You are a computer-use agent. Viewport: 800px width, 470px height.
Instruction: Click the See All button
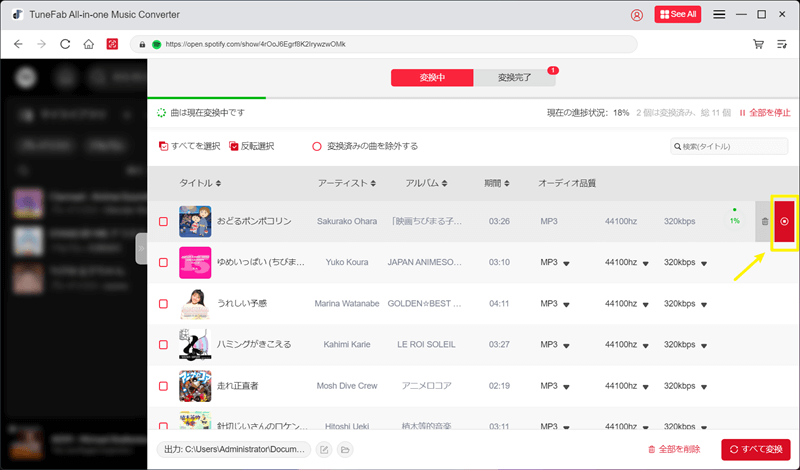point(678,14)
